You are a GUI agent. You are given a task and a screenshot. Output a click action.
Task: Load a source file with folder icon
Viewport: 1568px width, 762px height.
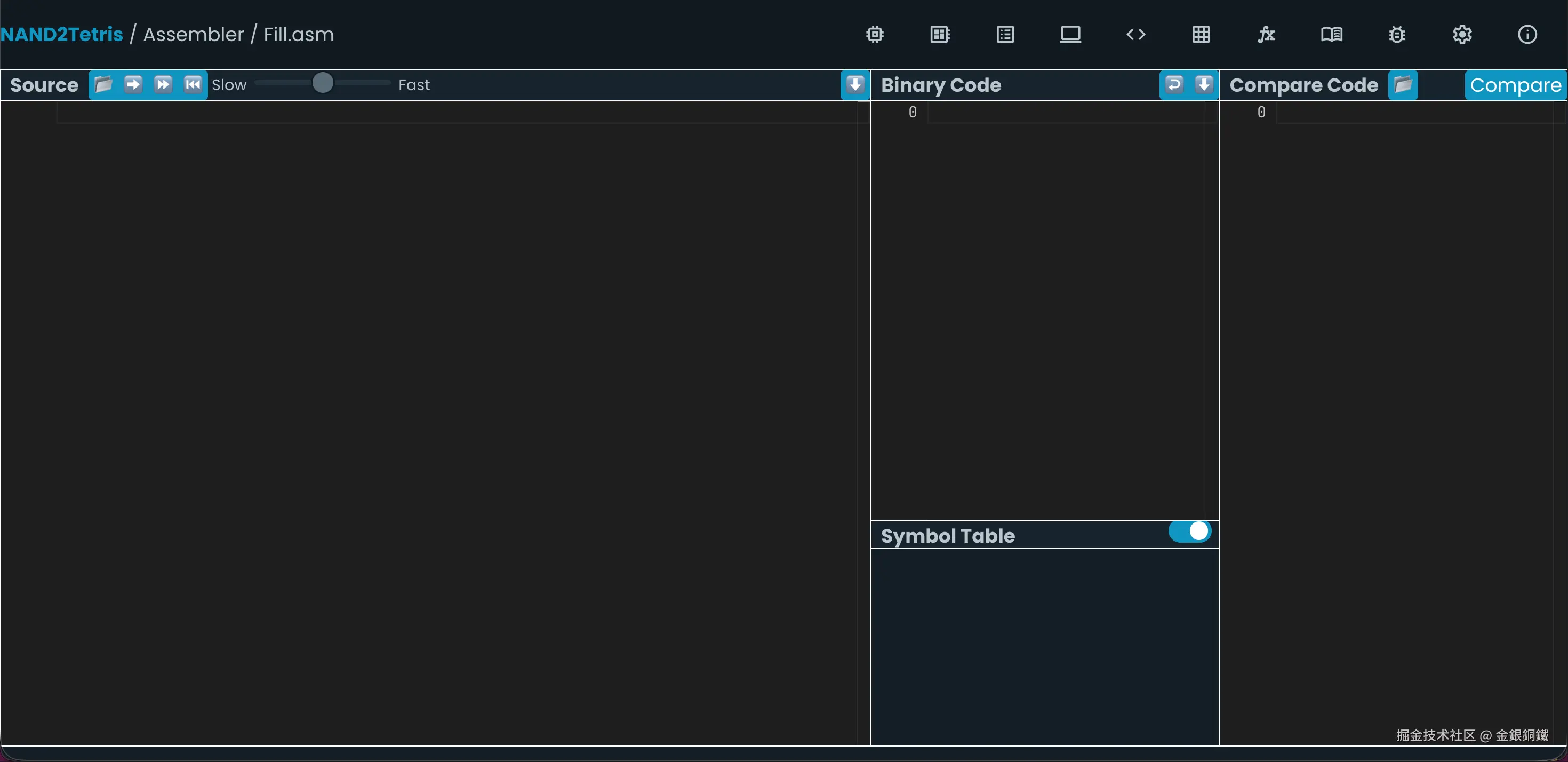tap(103, 84)
